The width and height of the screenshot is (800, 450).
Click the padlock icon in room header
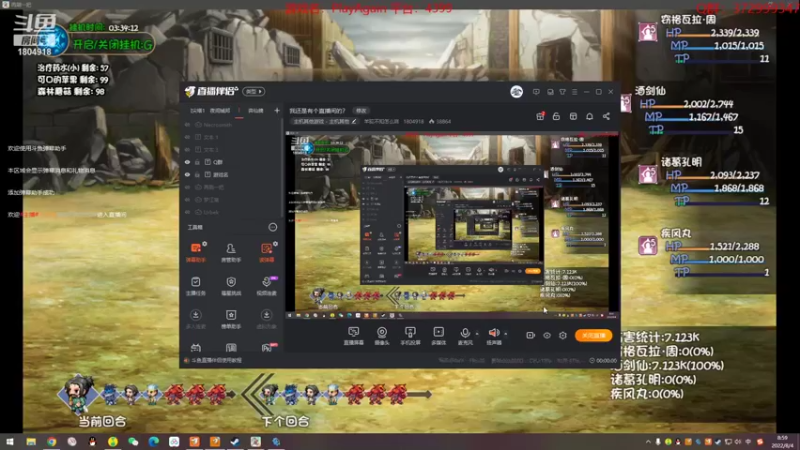click(x=556, y=116)
